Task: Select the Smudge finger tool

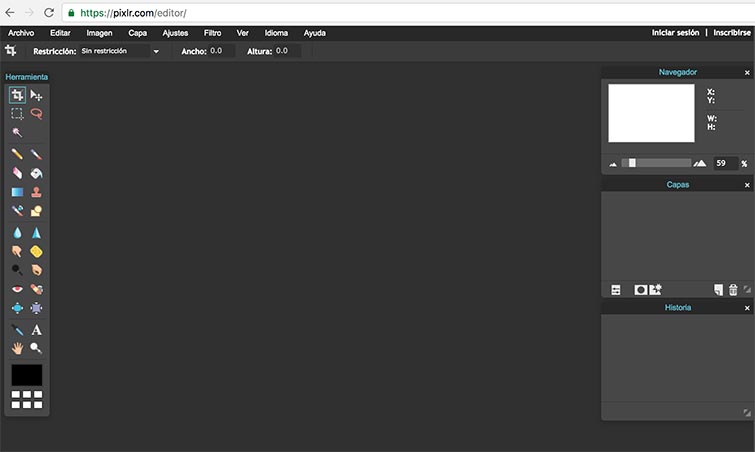Action: pos(17,251)
